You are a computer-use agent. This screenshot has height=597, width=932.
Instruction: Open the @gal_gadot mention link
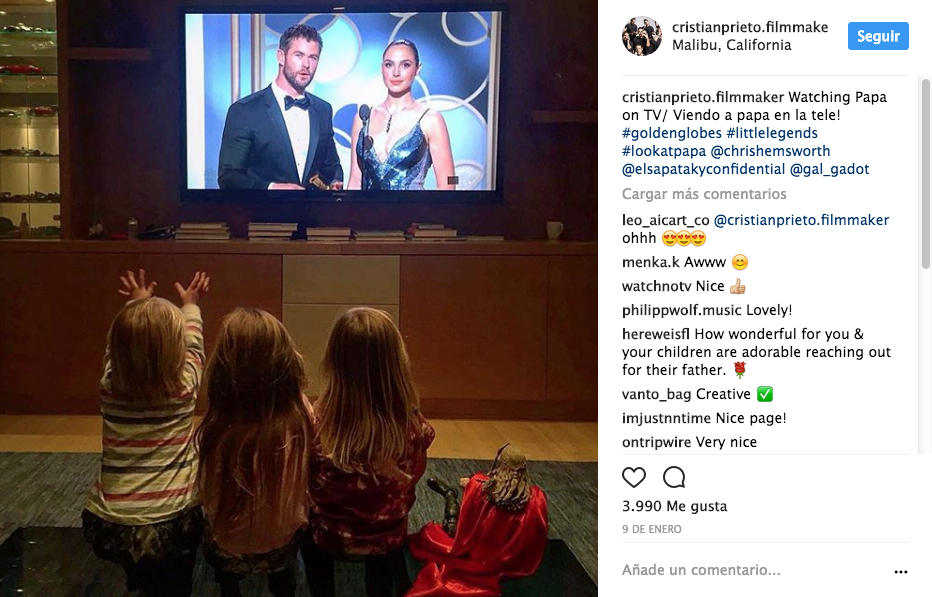click(829, 169)
